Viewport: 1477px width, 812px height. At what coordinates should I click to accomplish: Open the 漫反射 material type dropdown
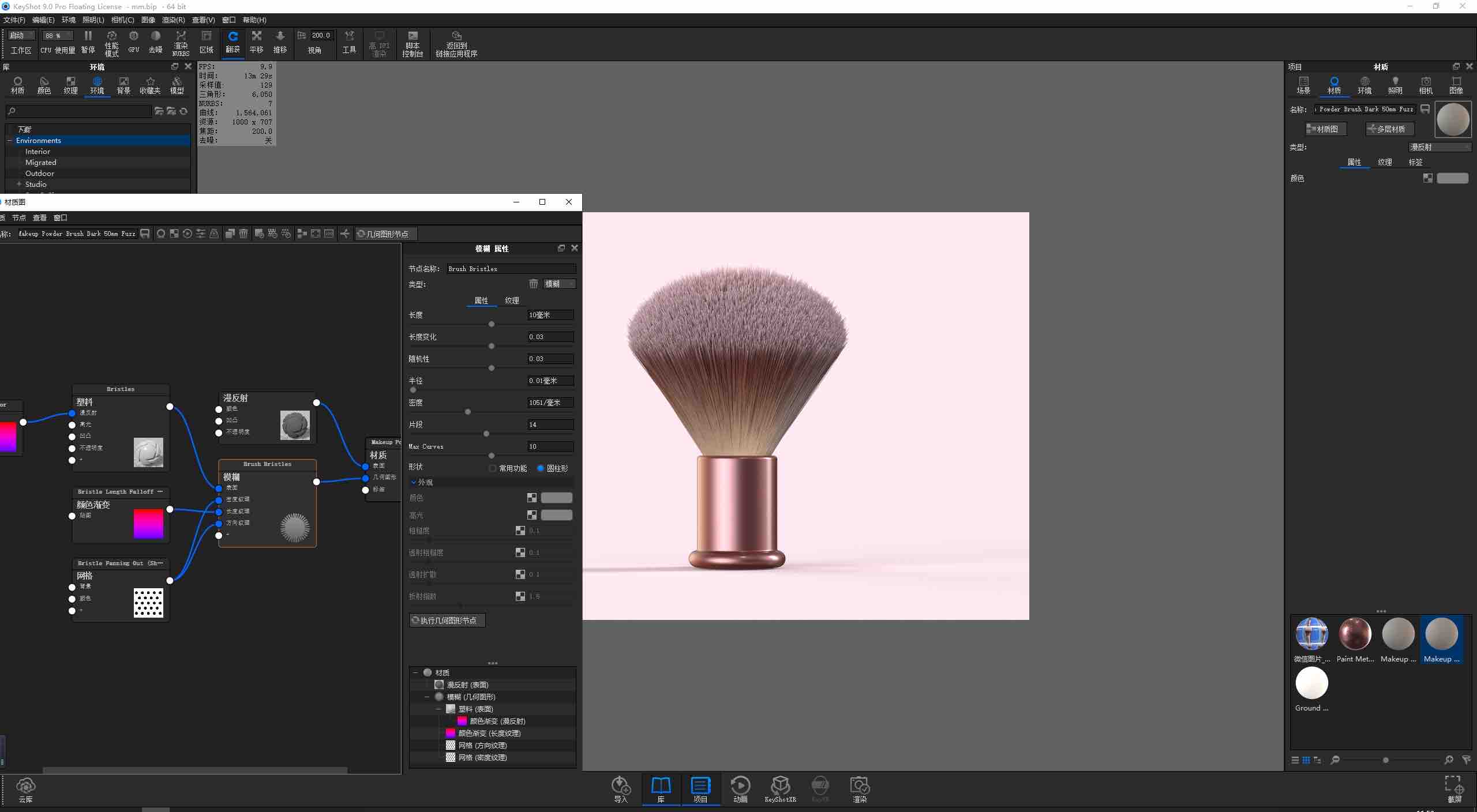tap(1440, 146)
